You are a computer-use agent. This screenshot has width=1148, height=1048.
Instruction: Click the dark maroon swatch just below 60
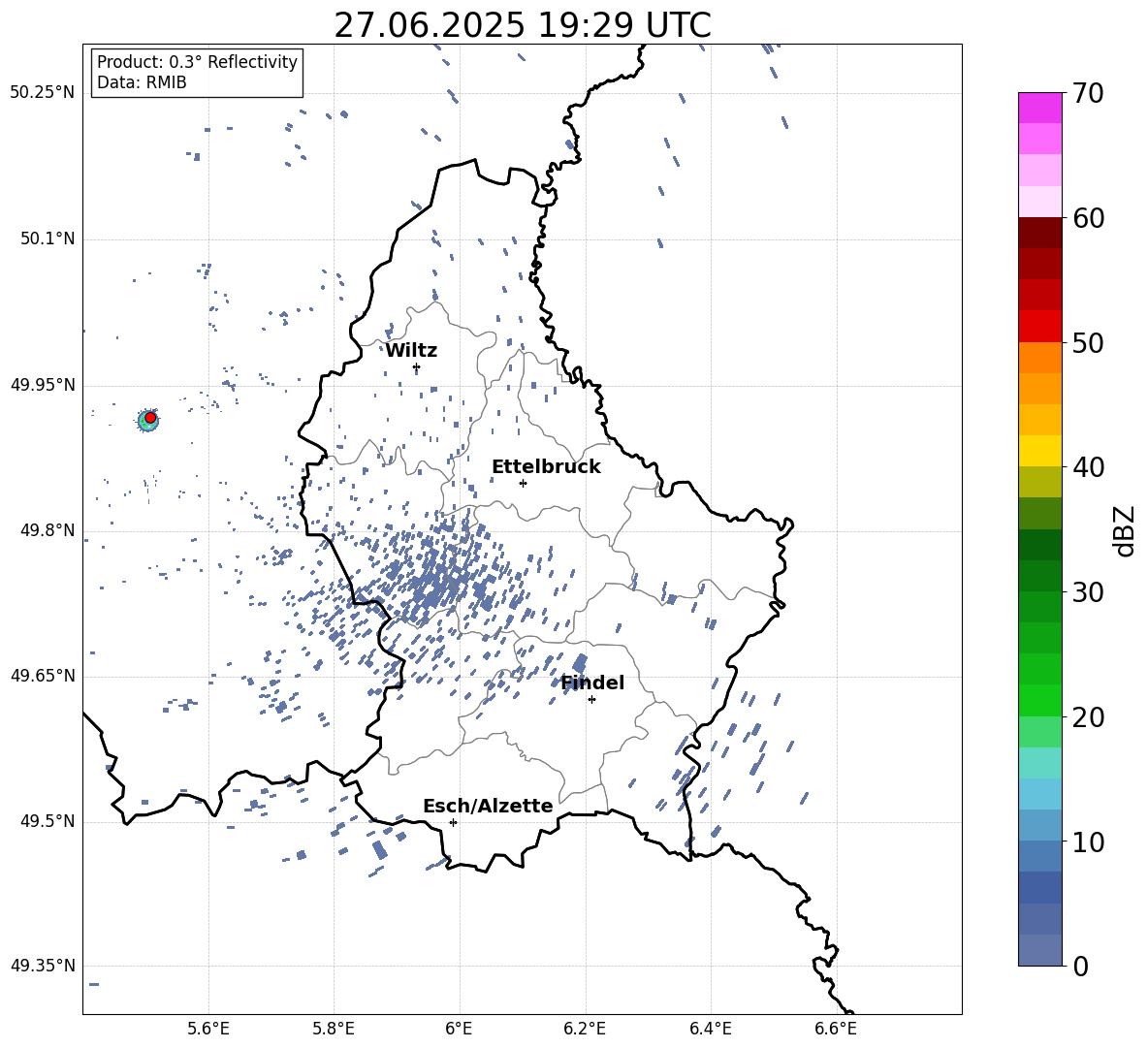1039,233
